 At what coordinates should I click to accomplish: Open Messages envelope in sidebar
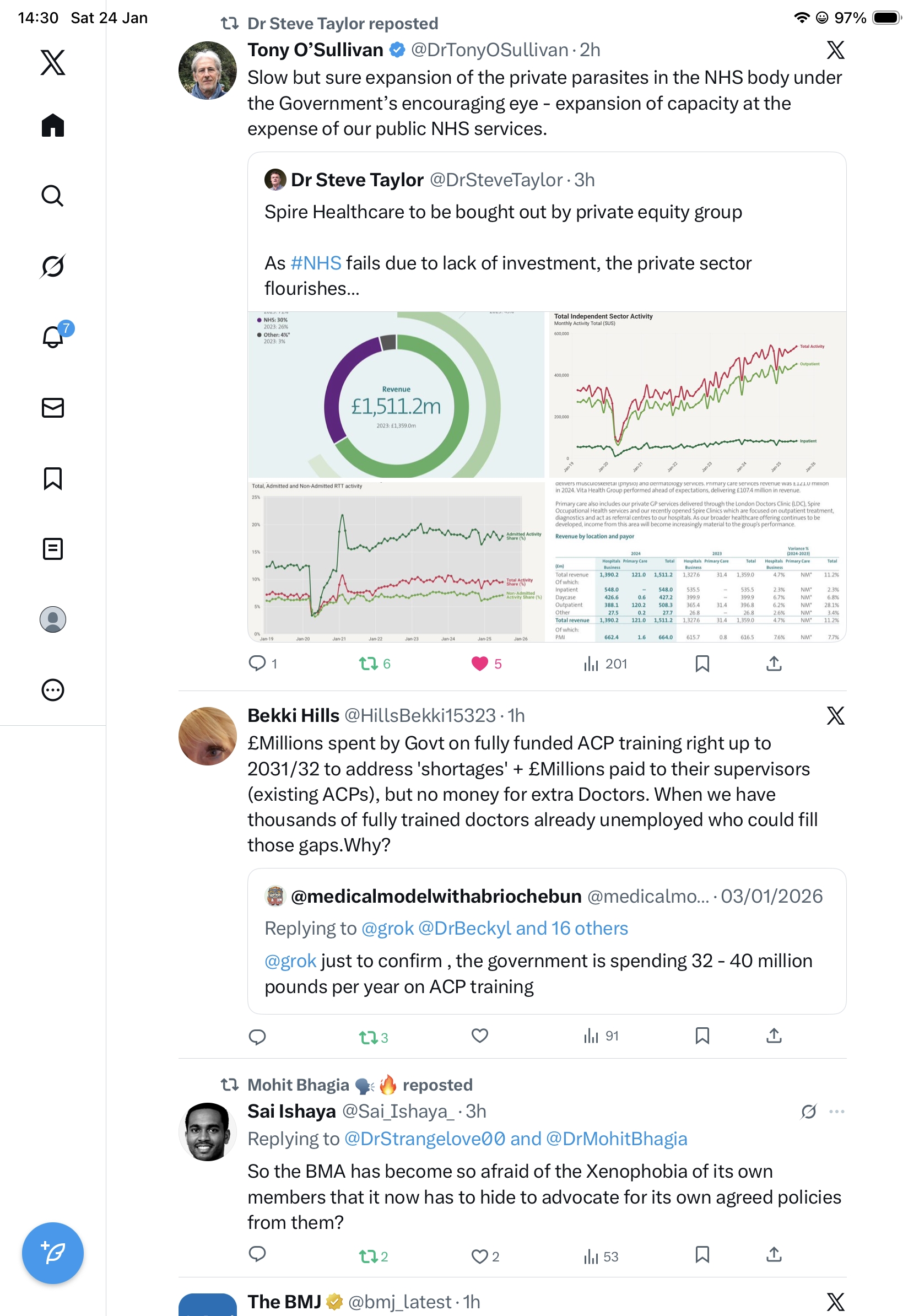[53, 407]
